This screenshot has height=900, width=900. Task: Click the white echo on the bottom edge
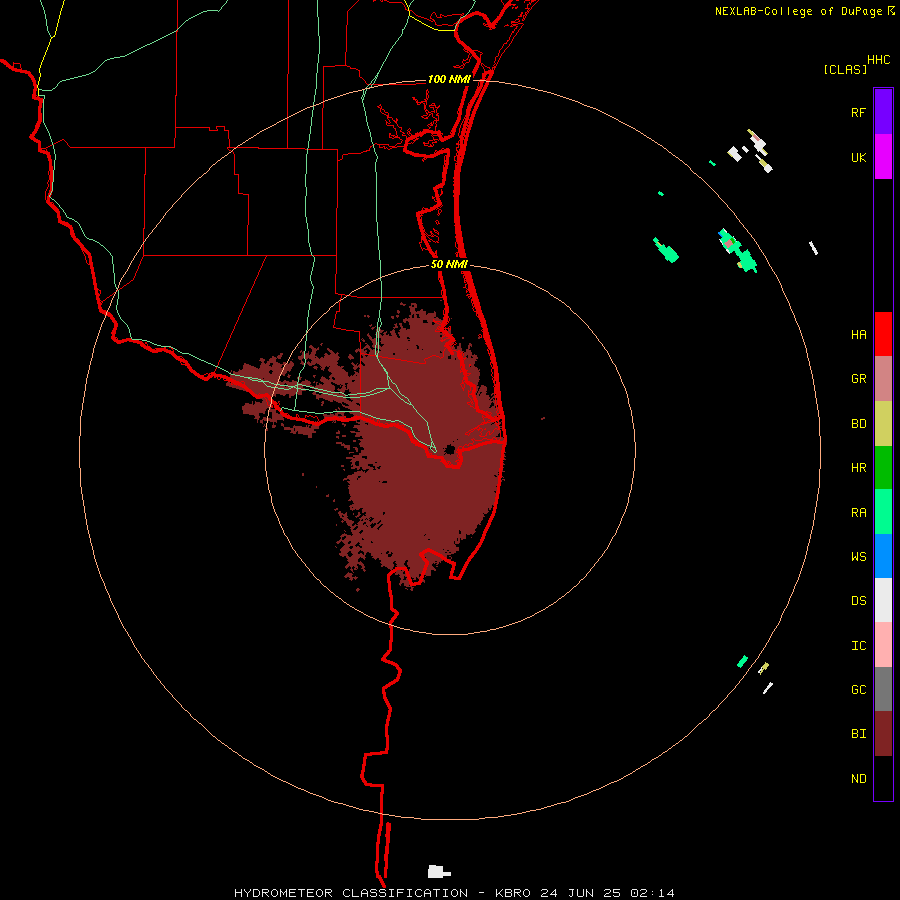[439, 871]
